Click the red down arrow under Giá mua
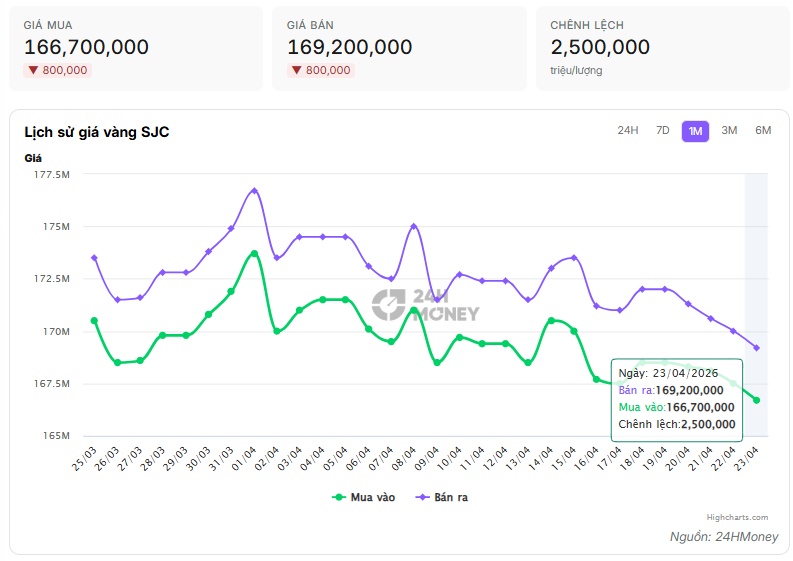 pyautogui.click(x=33, y=70)
